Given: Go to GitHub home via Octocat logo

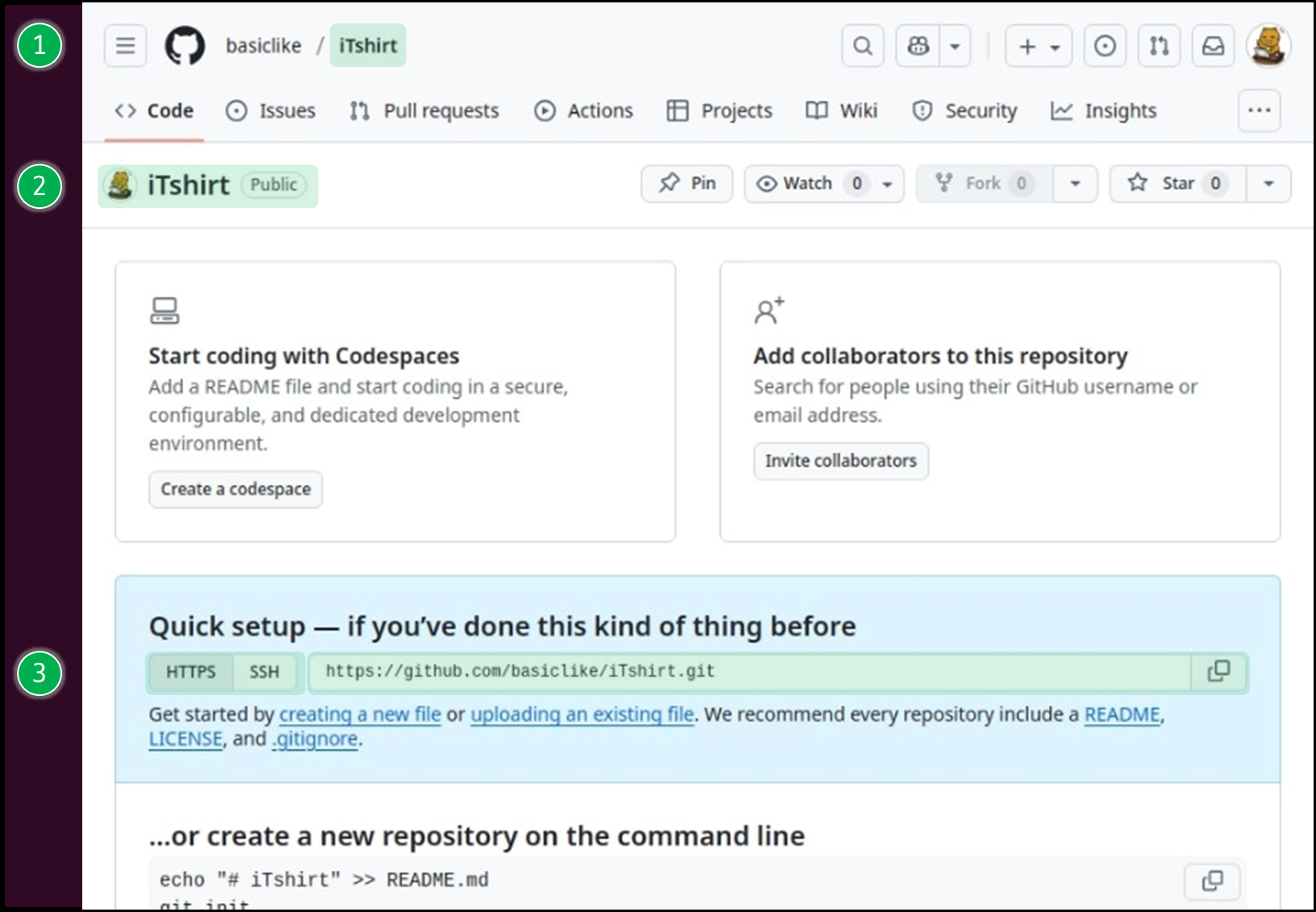Looking at the screenshot, I should tap(185, 45).
